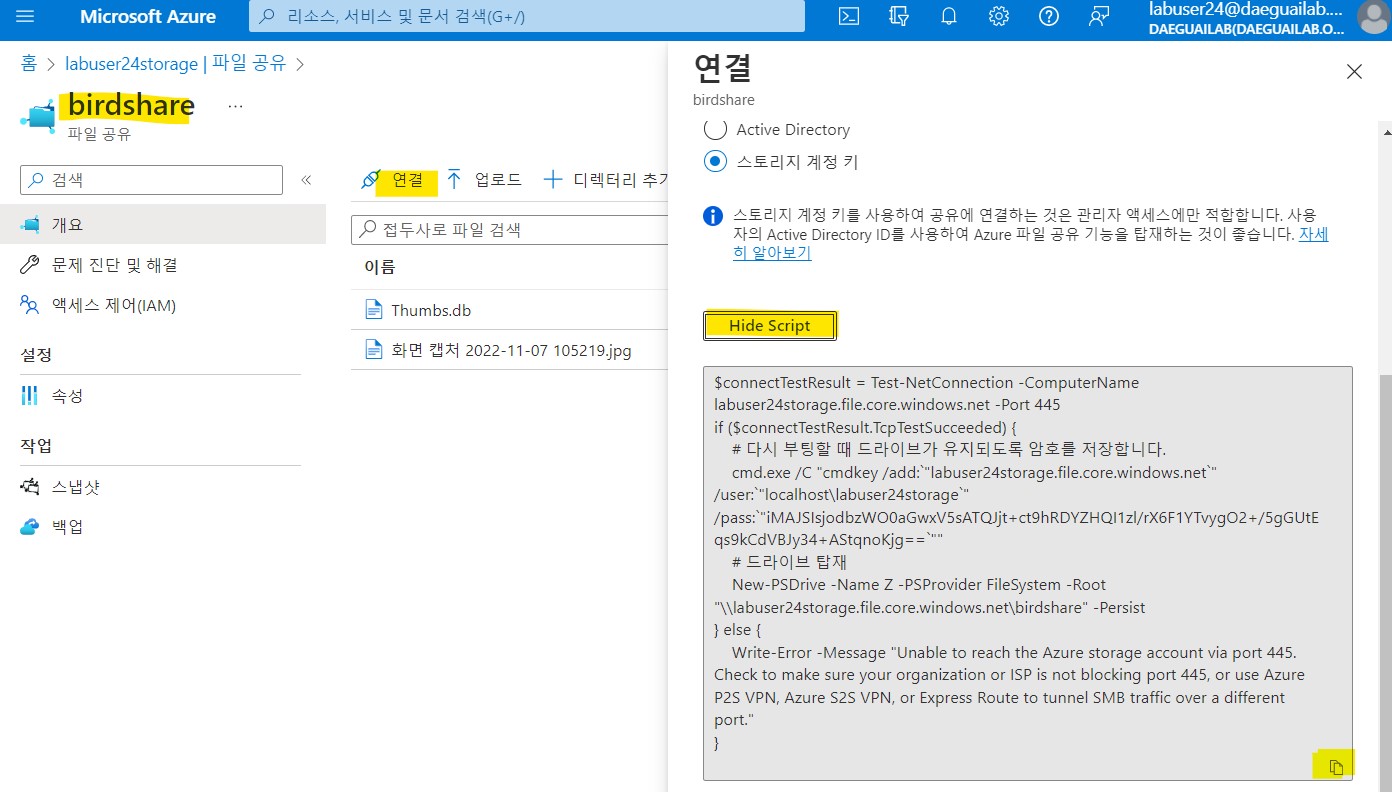
Task: Collapse the left menu with double chevron
Action: coord(306,180)
